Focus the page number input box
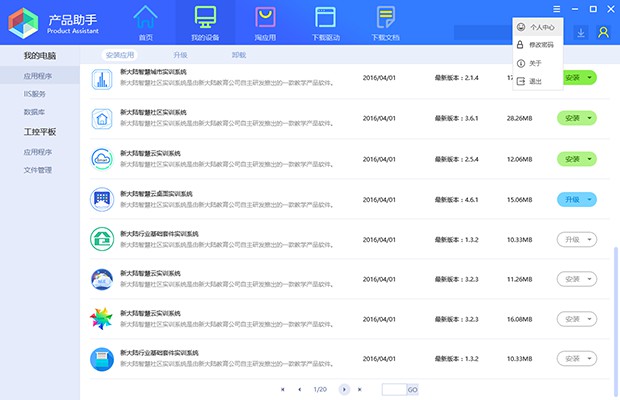The height and width of the screenshot is (400, 620). pos(394,390)
